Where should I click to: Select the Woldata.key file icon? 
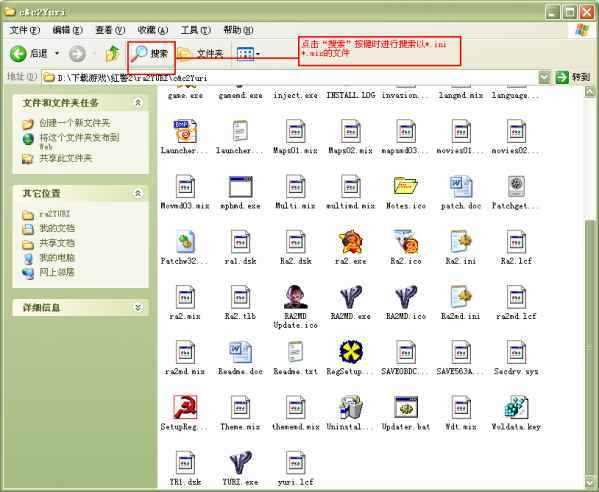(x=516, y=407)
